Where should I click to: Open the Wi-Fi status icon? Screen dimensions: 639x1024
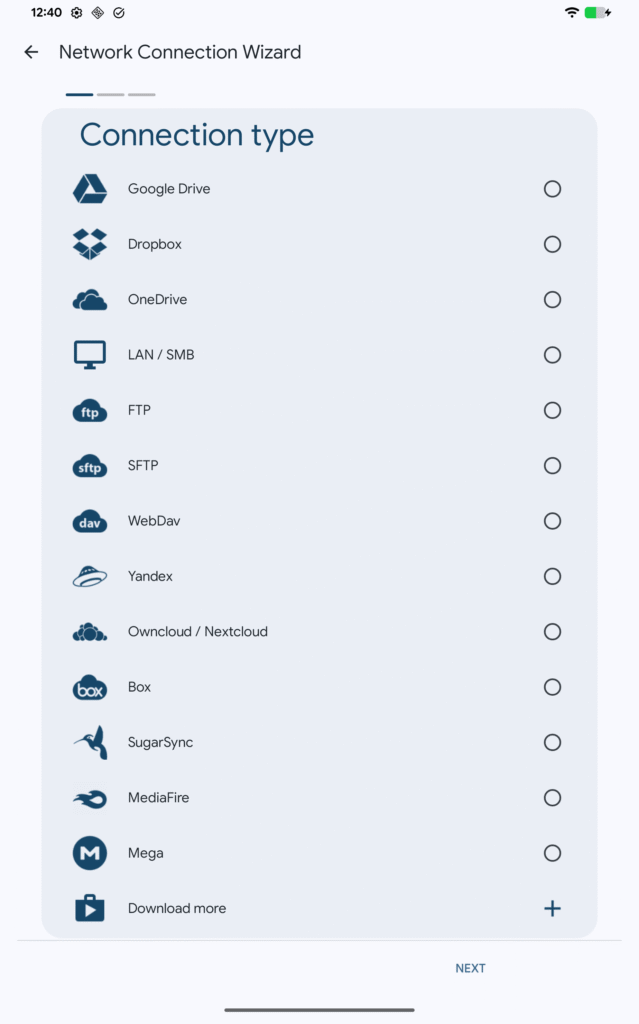[x=573, y=13]
